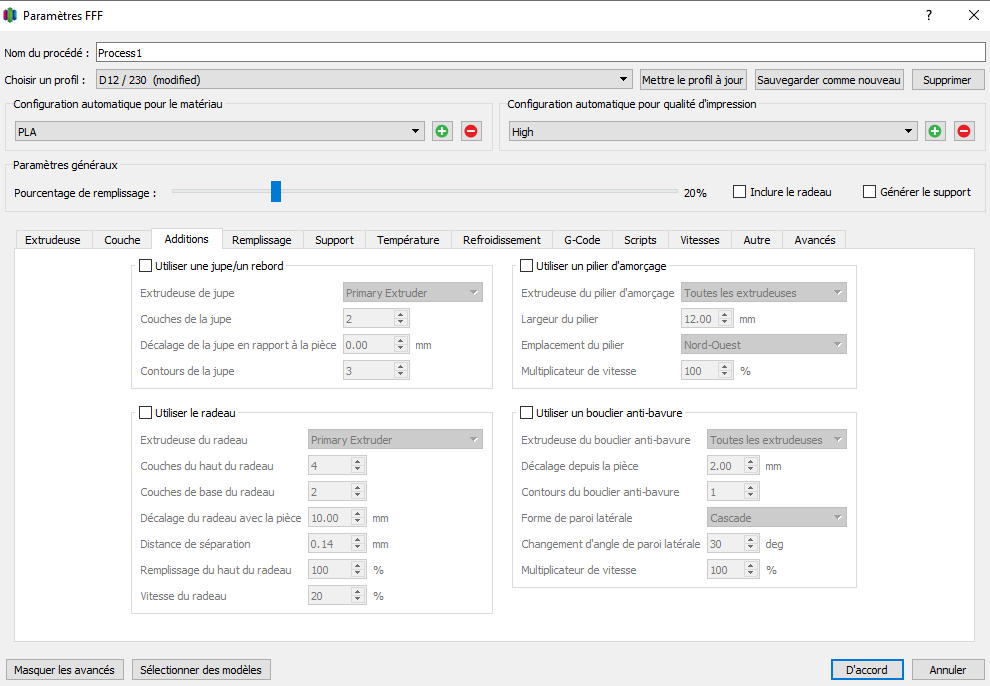Add a new material auto-configuration (green plus)
990x686 pixels.
pyautogui.click(x=442, y=131)
